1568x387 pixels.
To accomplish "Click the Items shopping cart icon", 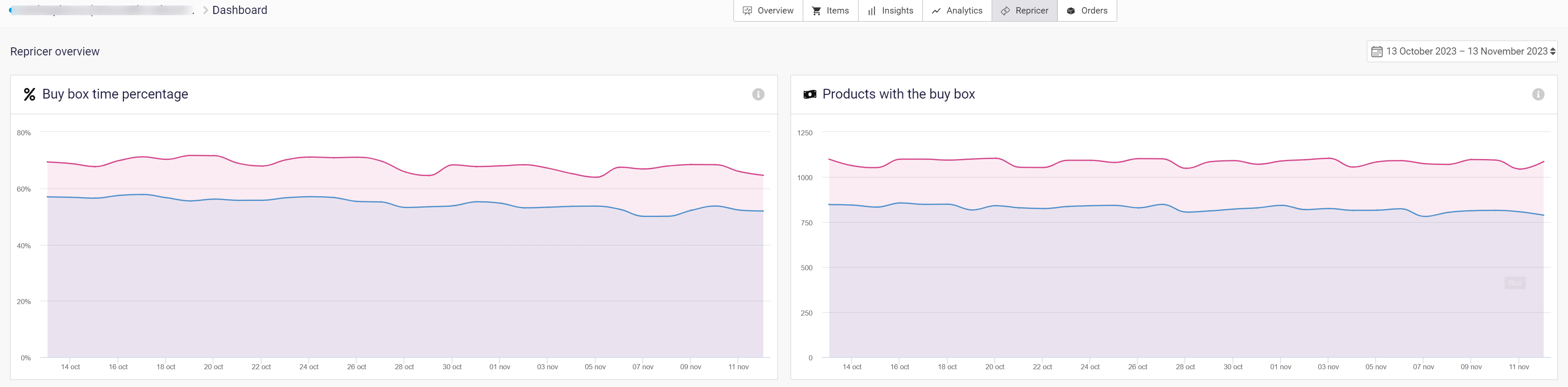I will pos(817,11).
